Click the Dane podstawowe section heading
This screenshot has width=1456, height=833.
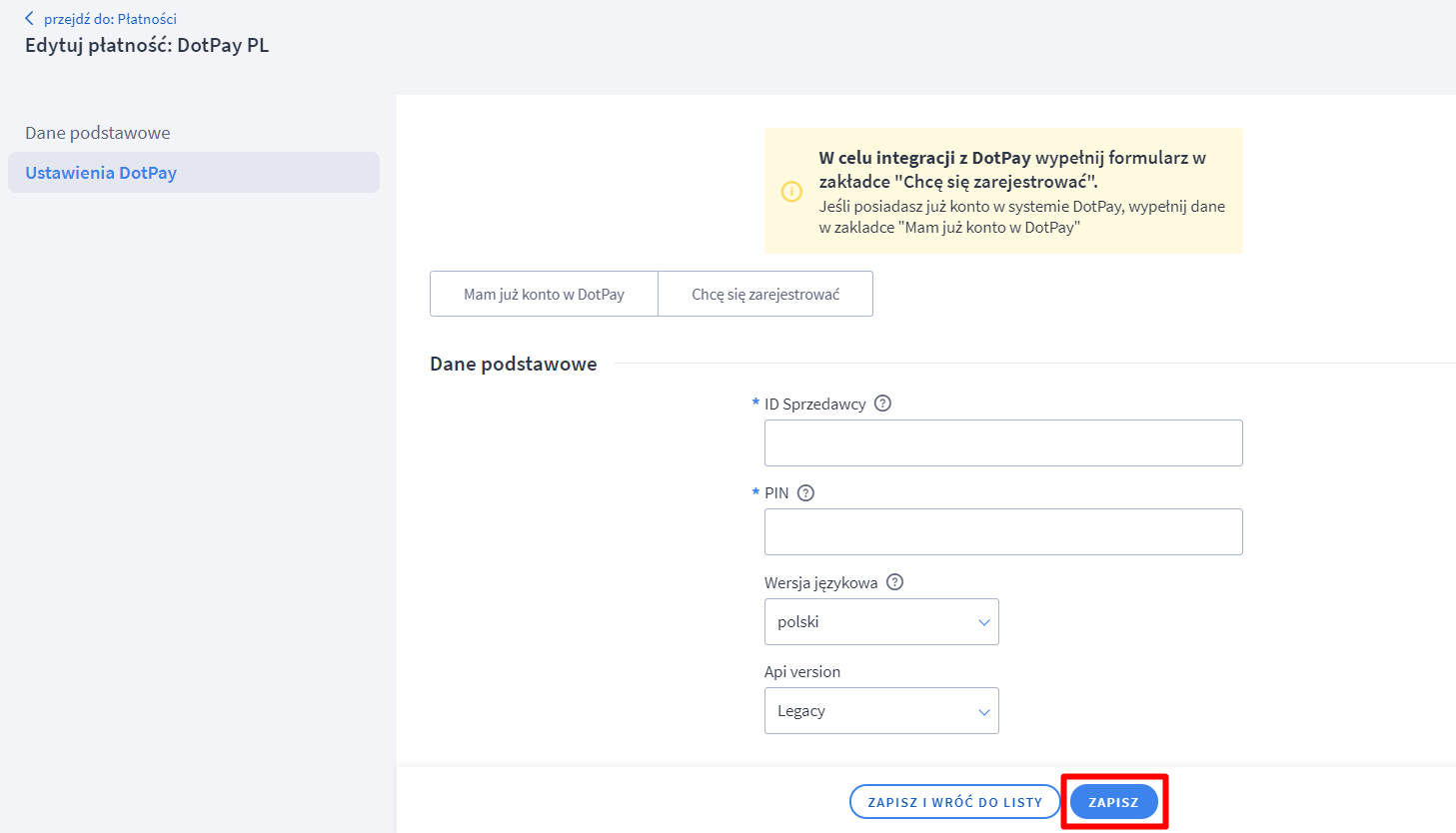point(514,364)
